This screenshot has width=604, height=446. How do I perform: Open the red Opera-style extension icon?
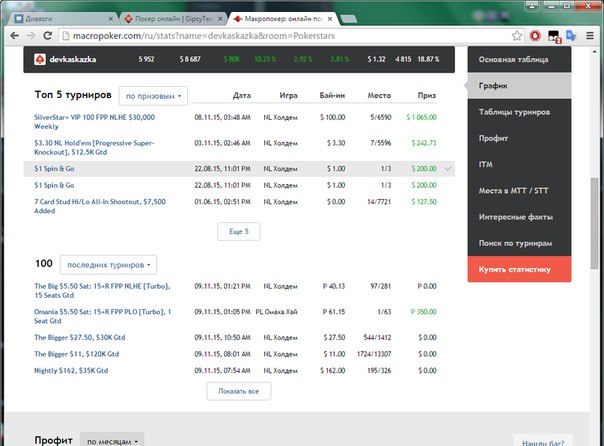coord(535,36)
